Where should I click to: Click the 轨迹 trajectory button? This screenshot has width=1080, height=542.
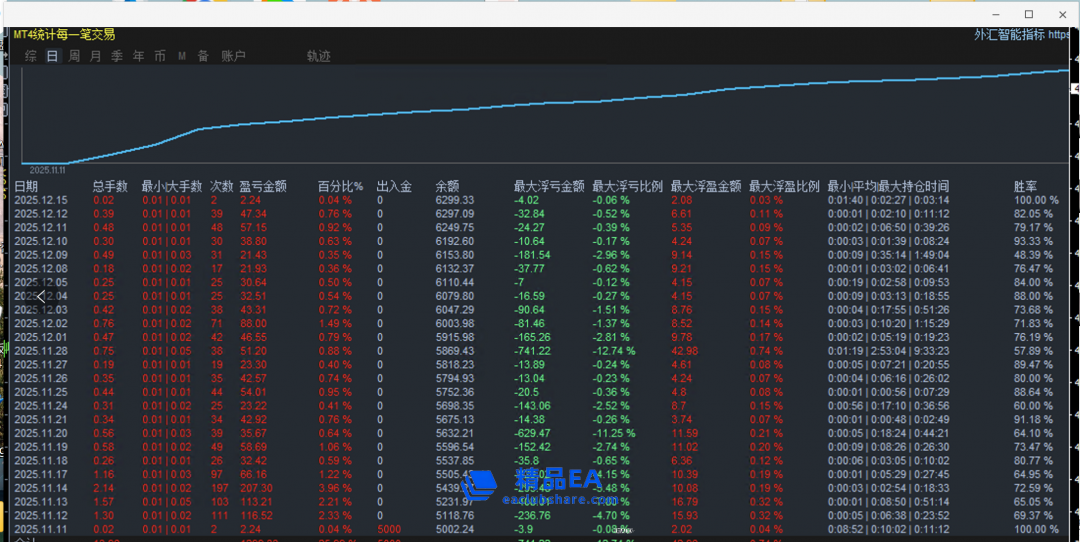318,56
